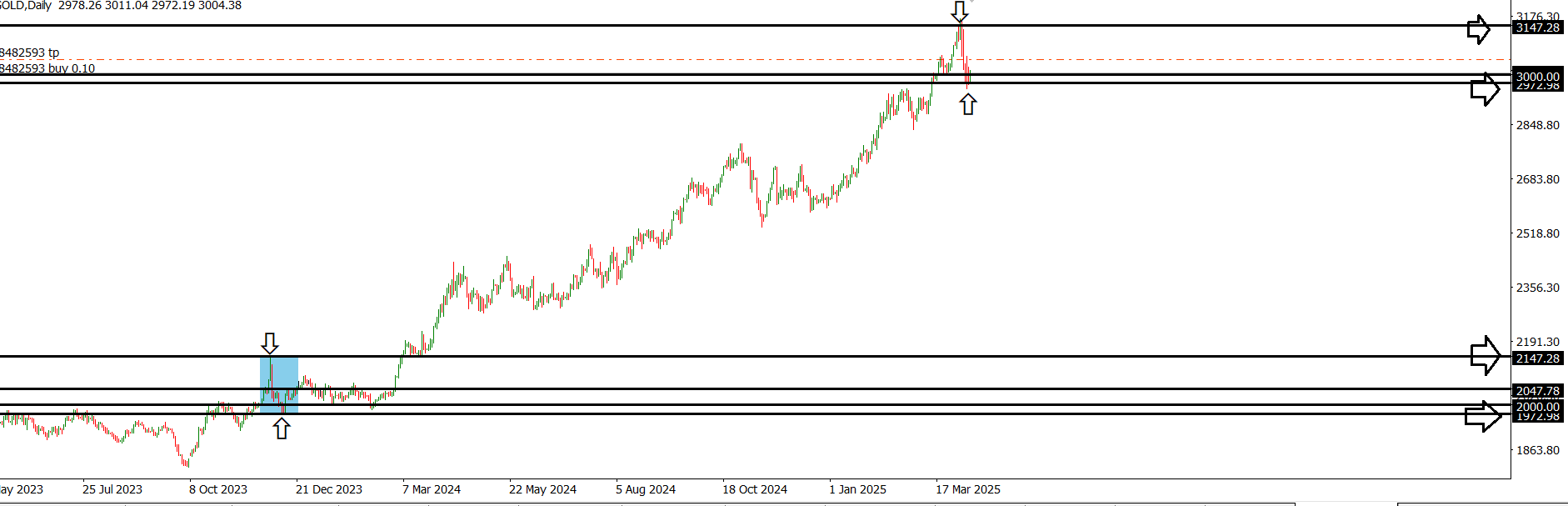Click the 3000.00 price level label
This screenshot has width=1568, height=506.
[x=1538, y=76]
